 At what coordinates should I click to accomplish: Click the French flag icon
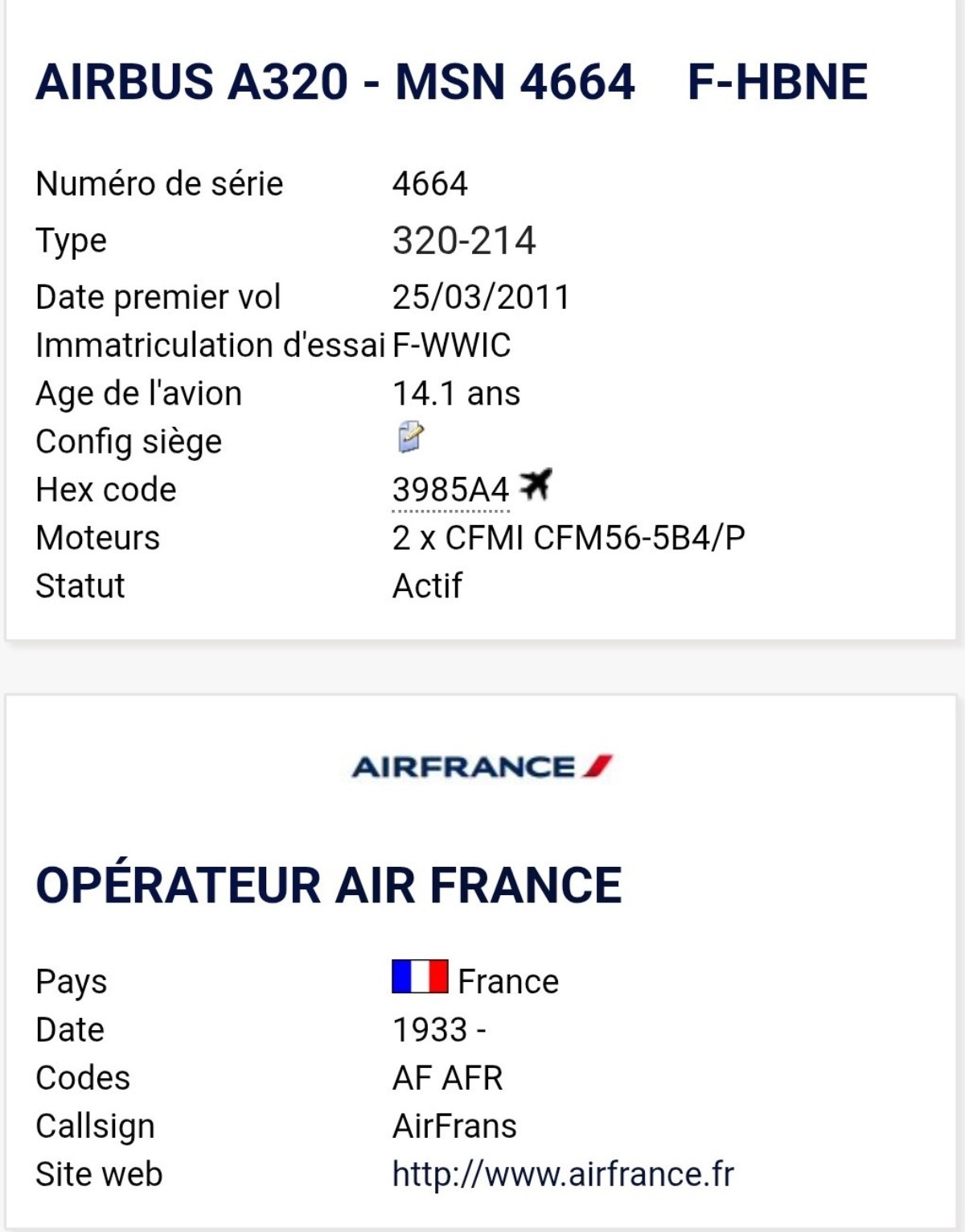coord(420,976)
